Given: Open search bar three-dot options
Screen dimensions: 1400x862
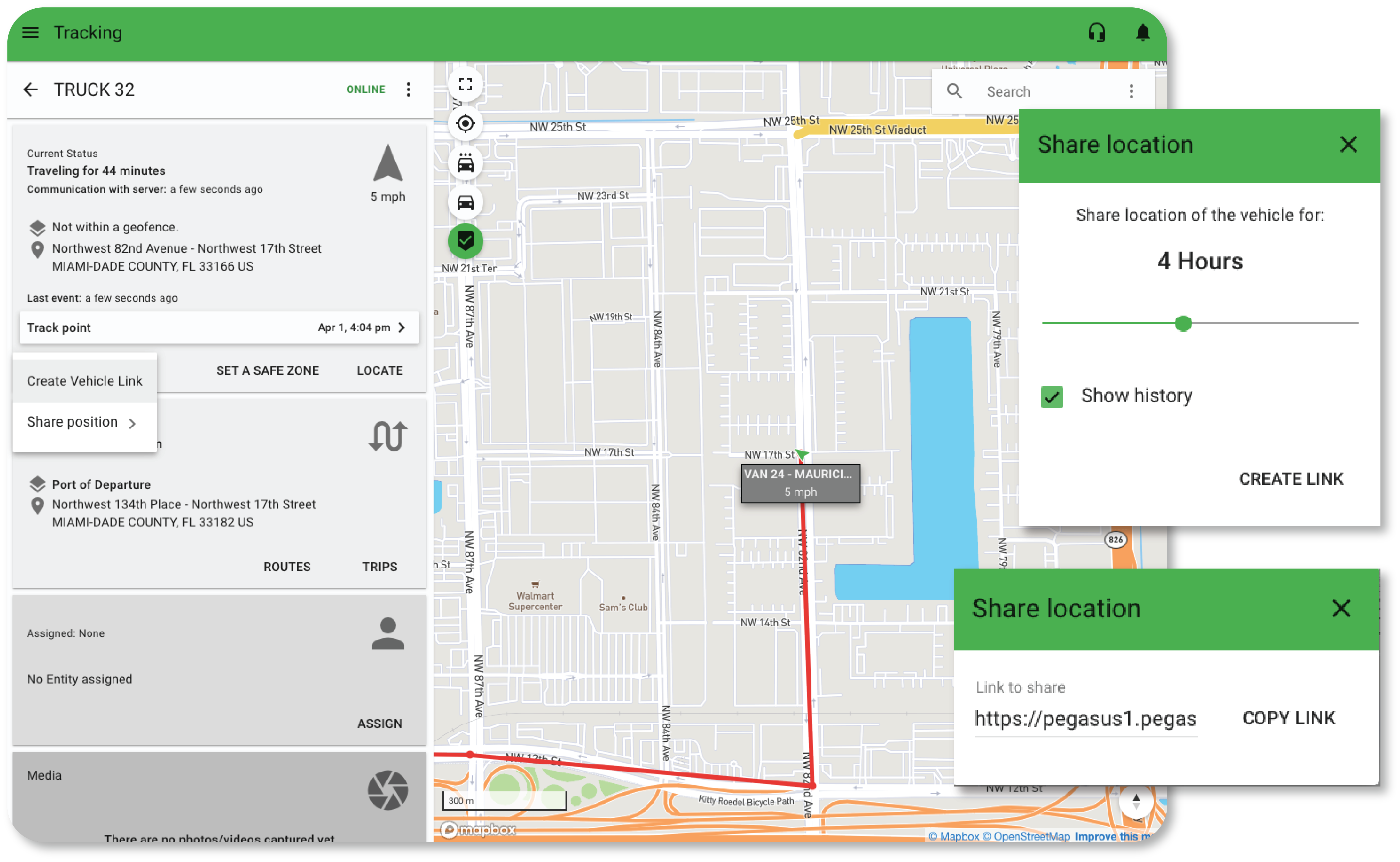Looking at the screenshot, I should pos(1131,91).
